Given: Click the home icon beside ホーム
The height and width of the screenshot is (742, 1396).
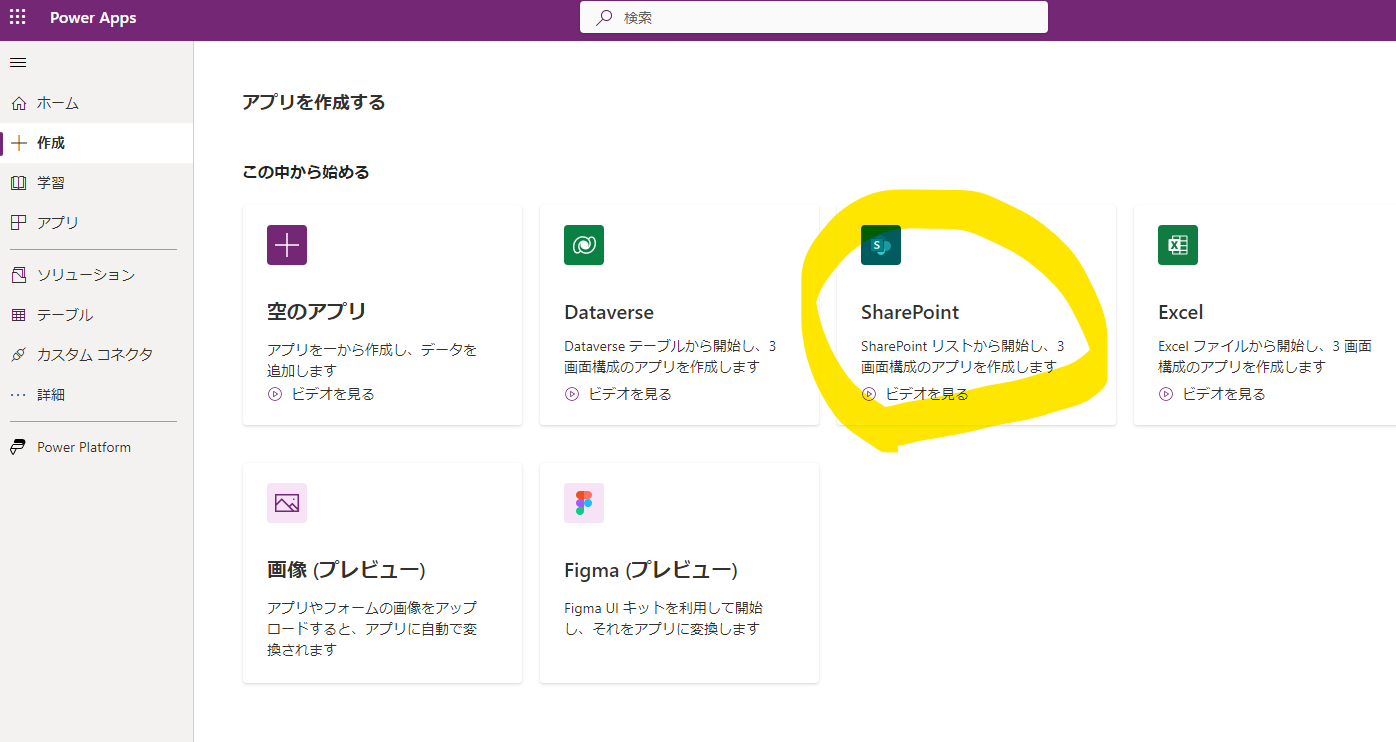Looking at the screenshot, I should (18, 103).
